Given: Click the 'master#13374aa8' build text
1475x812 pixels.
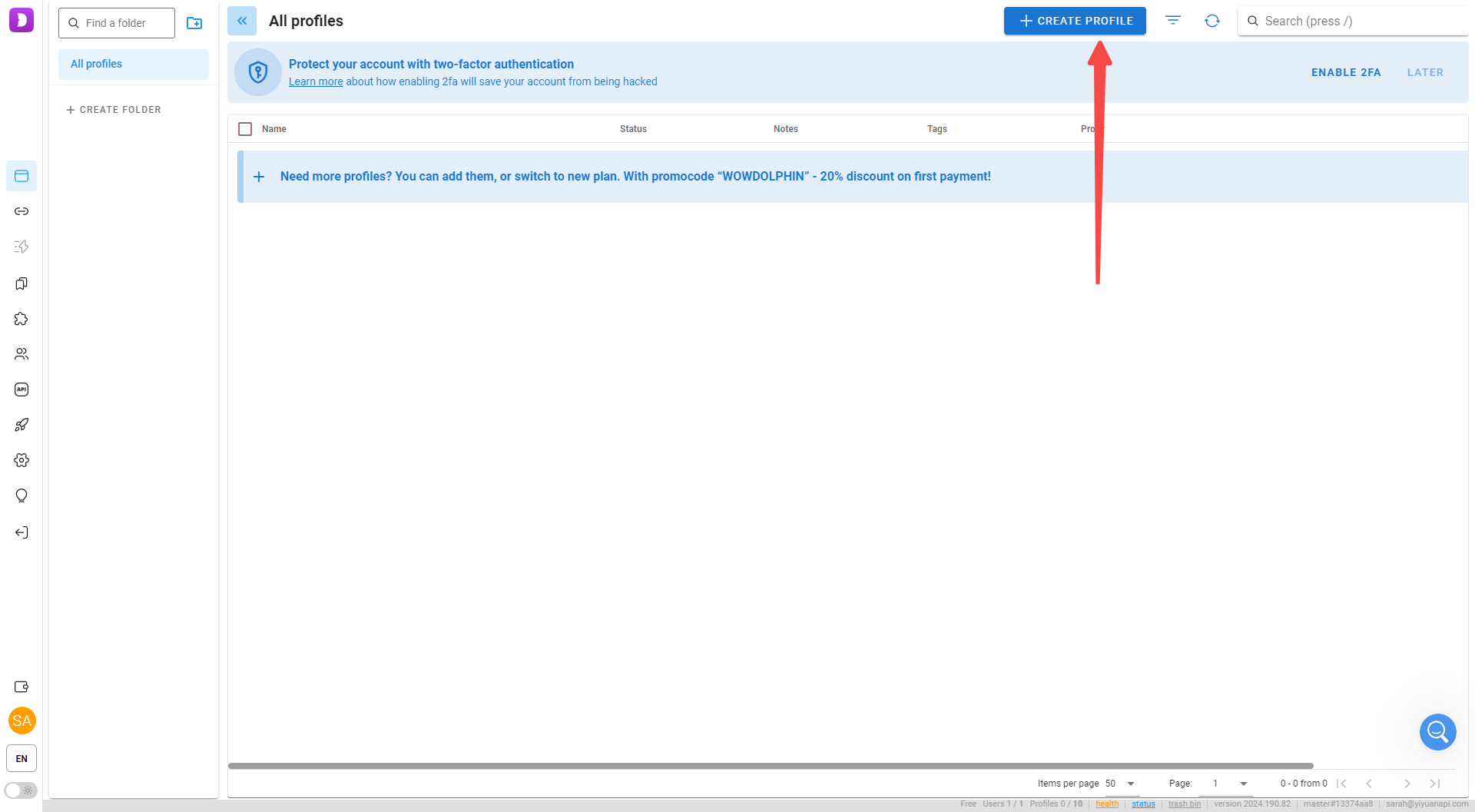Looking at the screenshot, I should tap(1338, 804).
